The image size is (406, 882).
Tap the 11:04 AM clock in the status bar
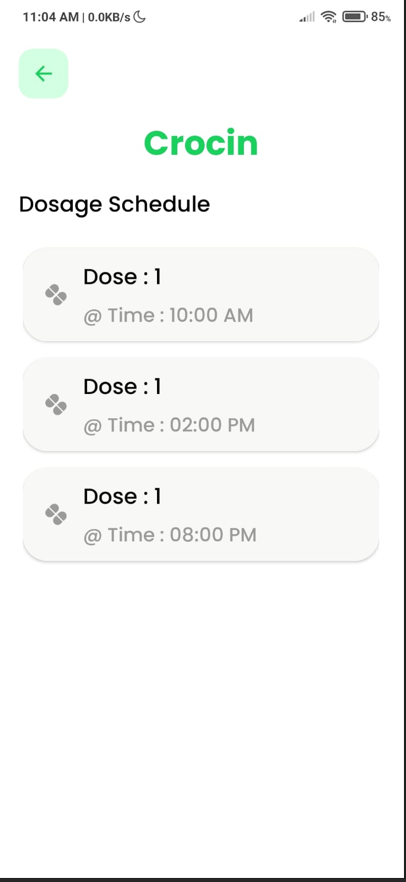[x=51, y=17]
